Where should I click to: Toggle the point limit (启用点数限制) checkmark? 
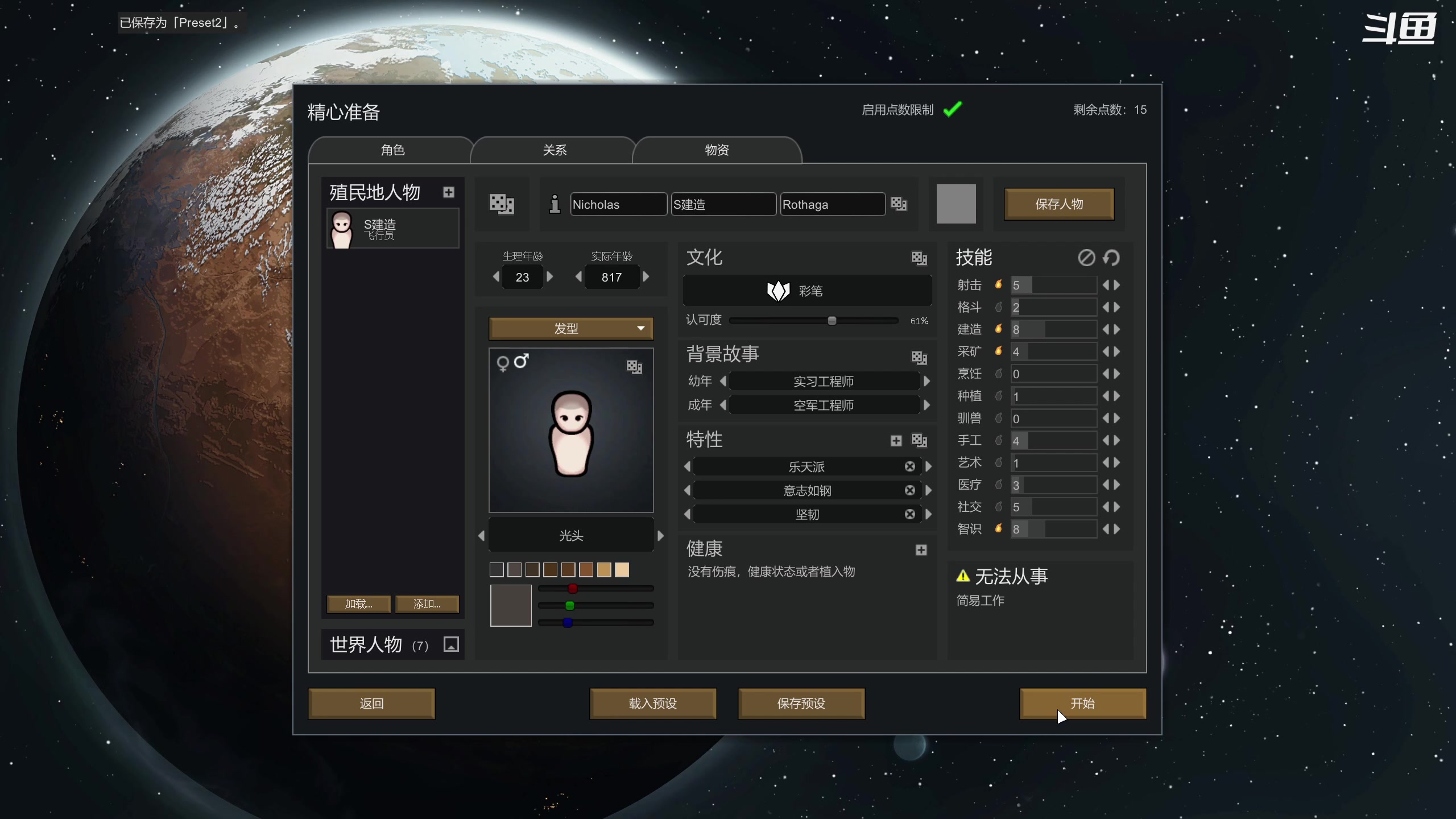tap(953, 109)
